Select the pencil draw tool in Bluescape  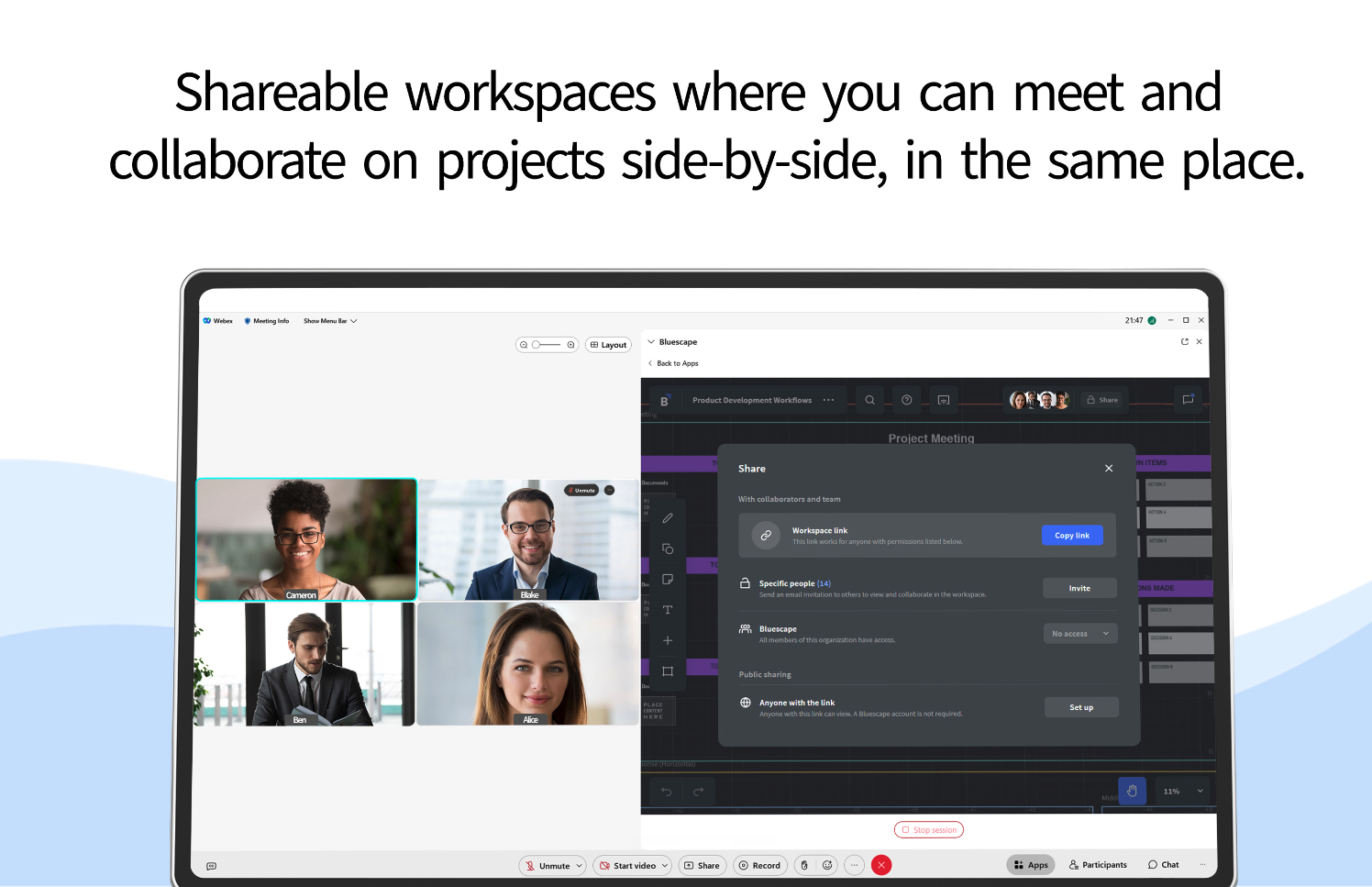[668, 518]
